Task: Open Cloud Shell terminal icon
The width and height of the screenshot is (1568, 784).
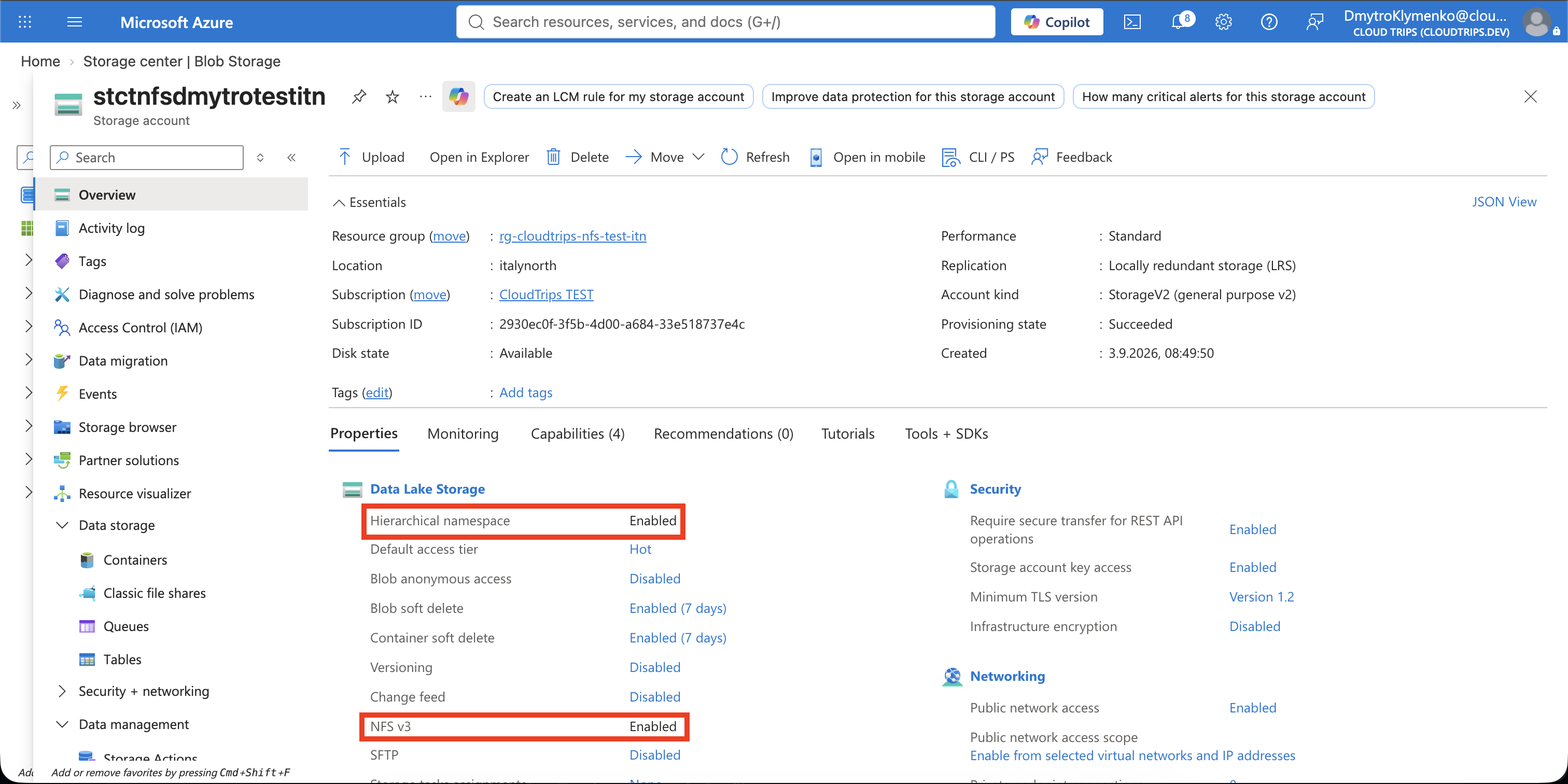Action: click(1132, 22)
